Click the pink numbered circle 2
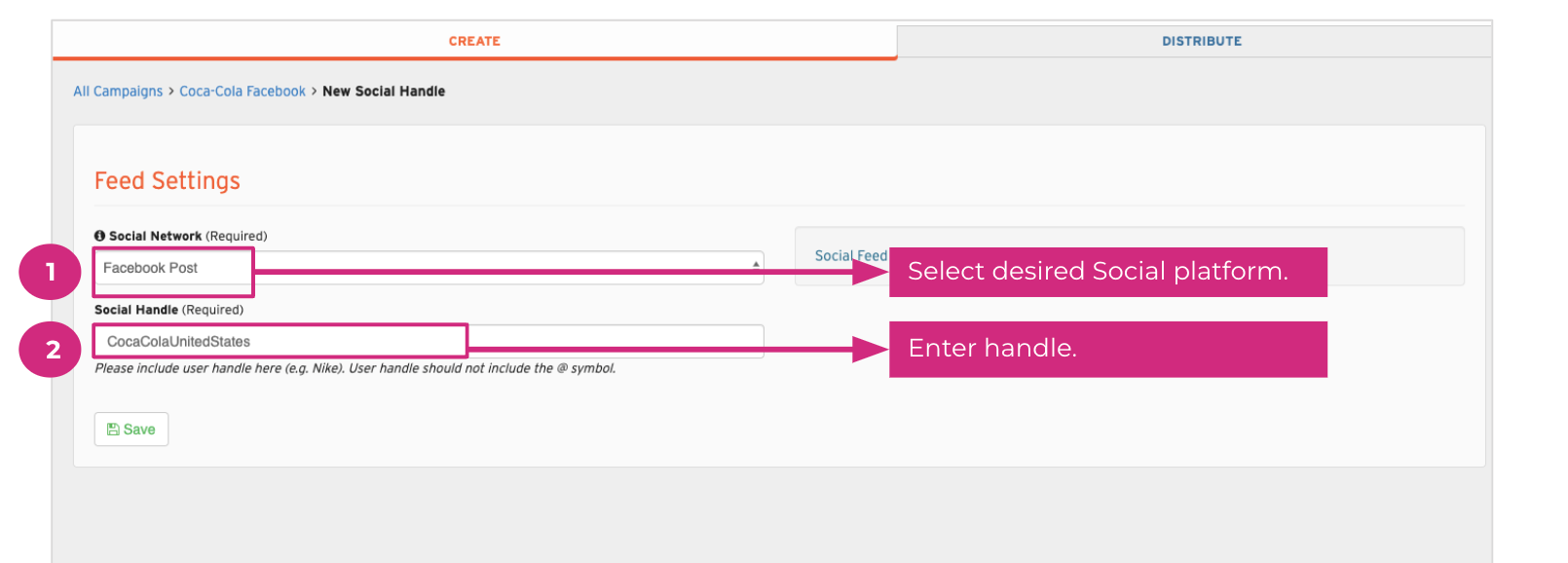The image size is (1568, 563). [51, 350]
